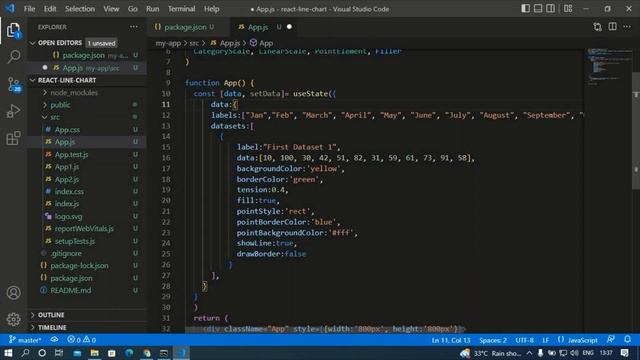Click the synchronize changes cloud icon
The height and width of the screenshot is (360, 640).
[54, 340]
